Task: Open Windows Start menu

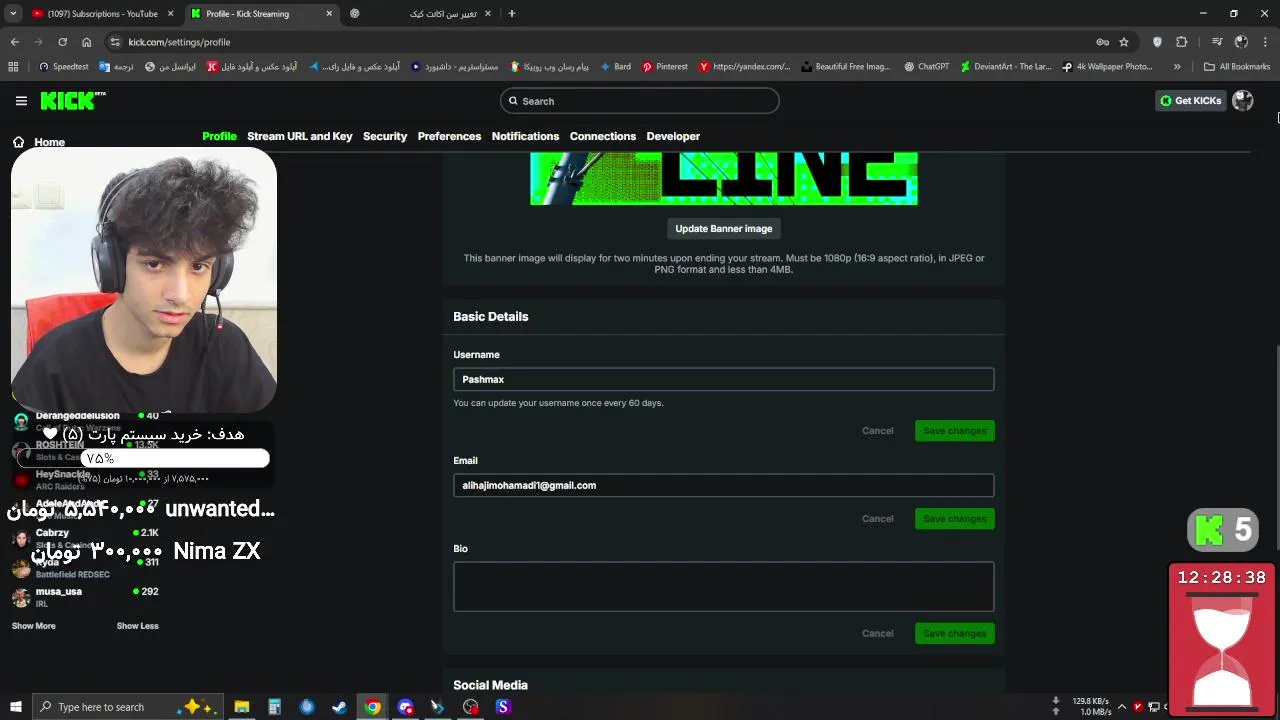Action: click(15, 707)
